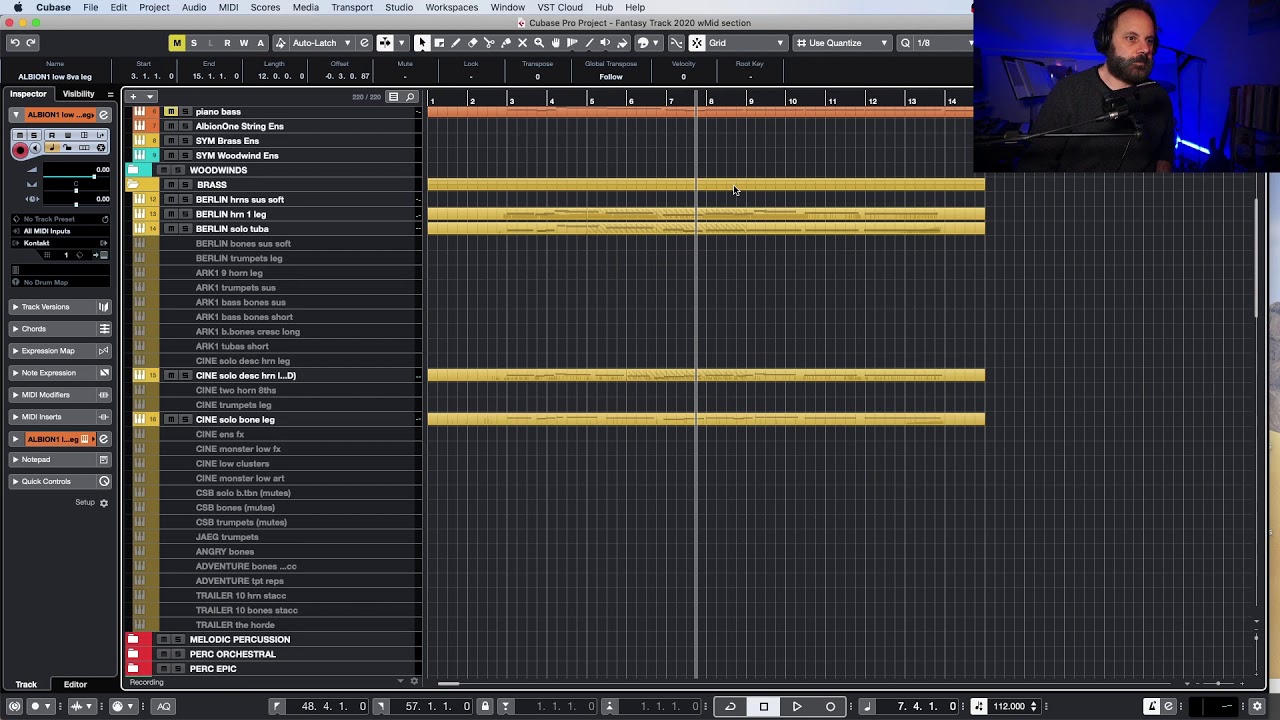Click the Transport Play button

[x=797, y=706]
